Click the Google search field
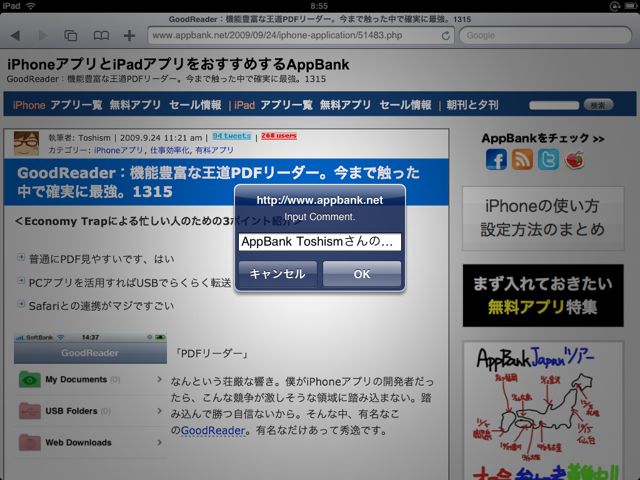This screenshot has width=640, height=480. point(545,36)
